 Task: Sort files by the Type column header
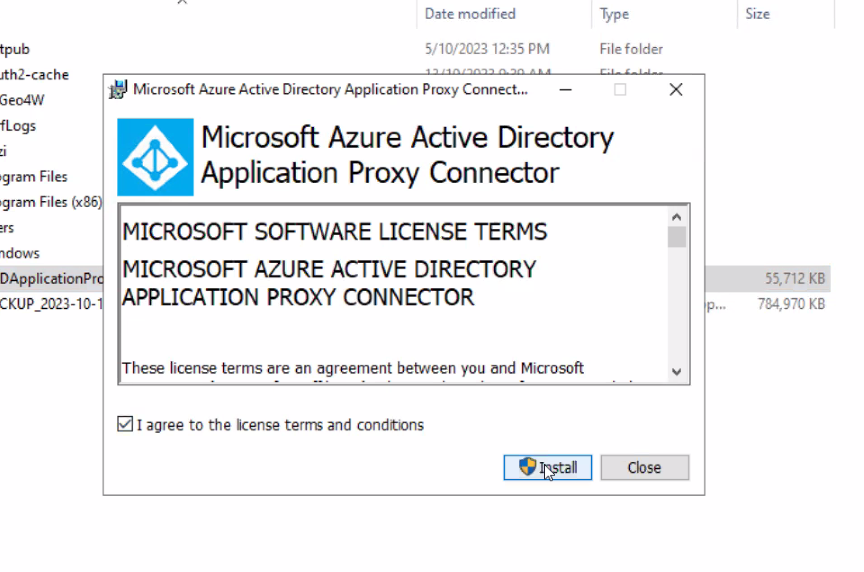(x=614, y=14)
